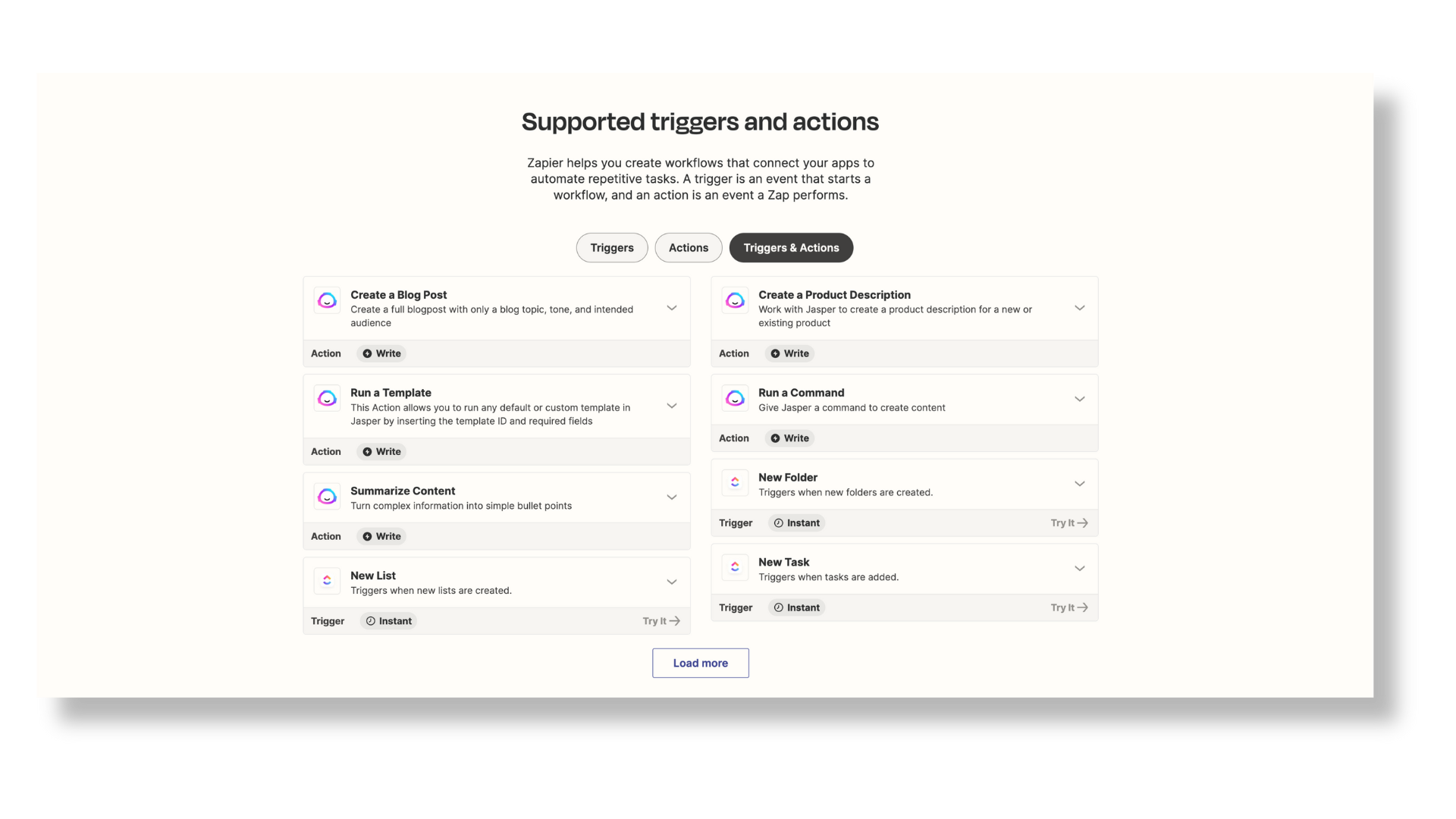Click the Write icon on Run a Command
This screenshot has height=819, width=1456.
(x=776, y=438)
